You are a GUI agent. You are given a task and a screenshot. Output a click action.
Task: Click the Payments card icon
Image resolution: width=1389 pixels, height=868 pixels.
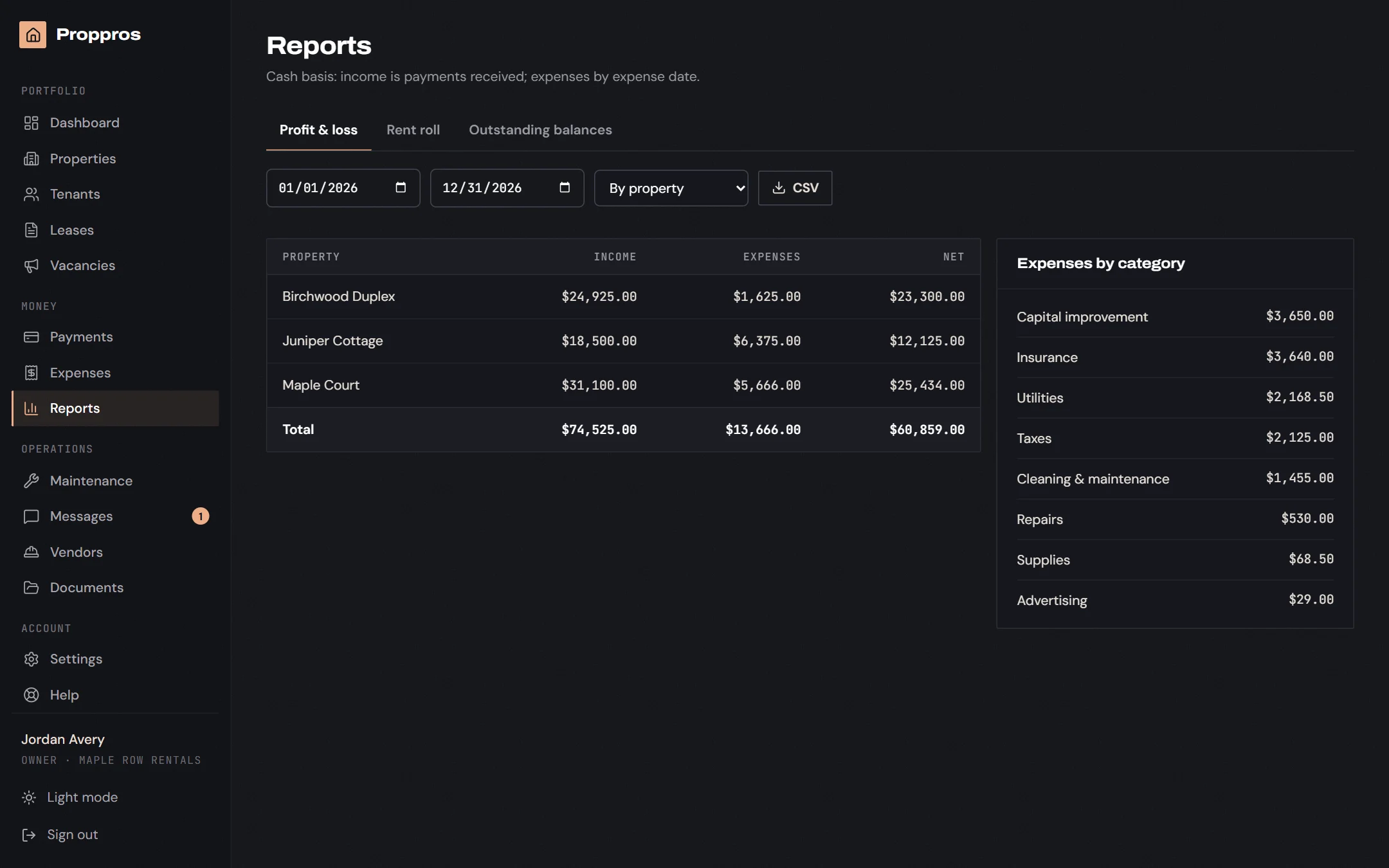point(32,337)
